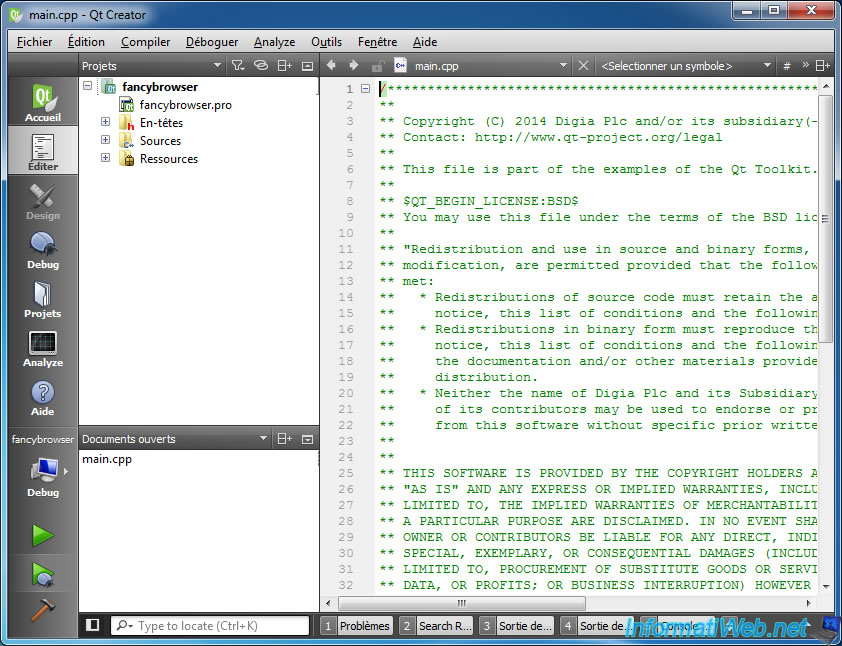This screenshot has width=842, height=646.
Task: Open the Documents ouverts panel dropdown
Action: point(262,438)
